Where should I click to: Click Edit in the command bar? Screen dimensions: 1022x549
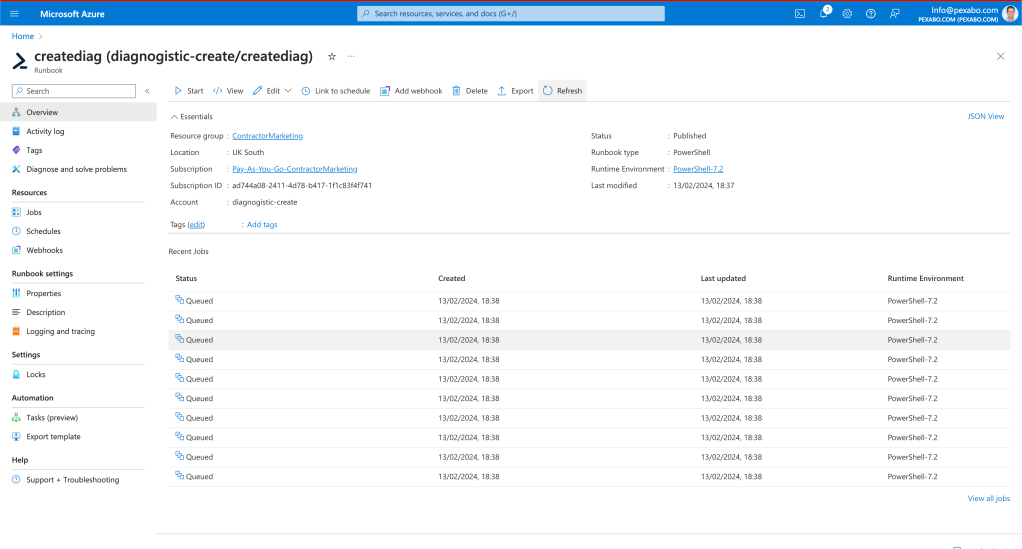(x=267, y=91)
